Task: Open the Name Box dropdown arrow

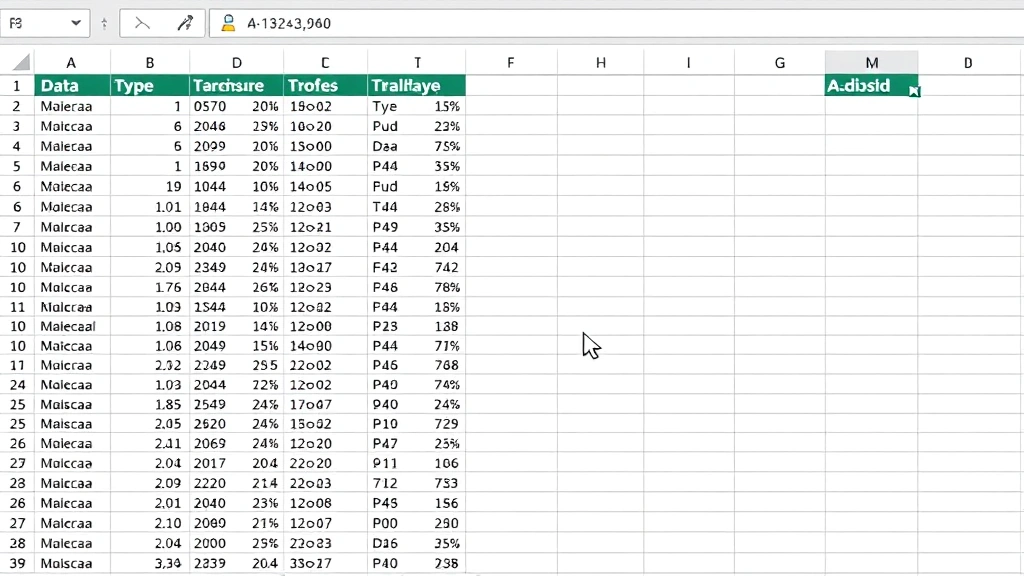Action: [x=75, y=22]
